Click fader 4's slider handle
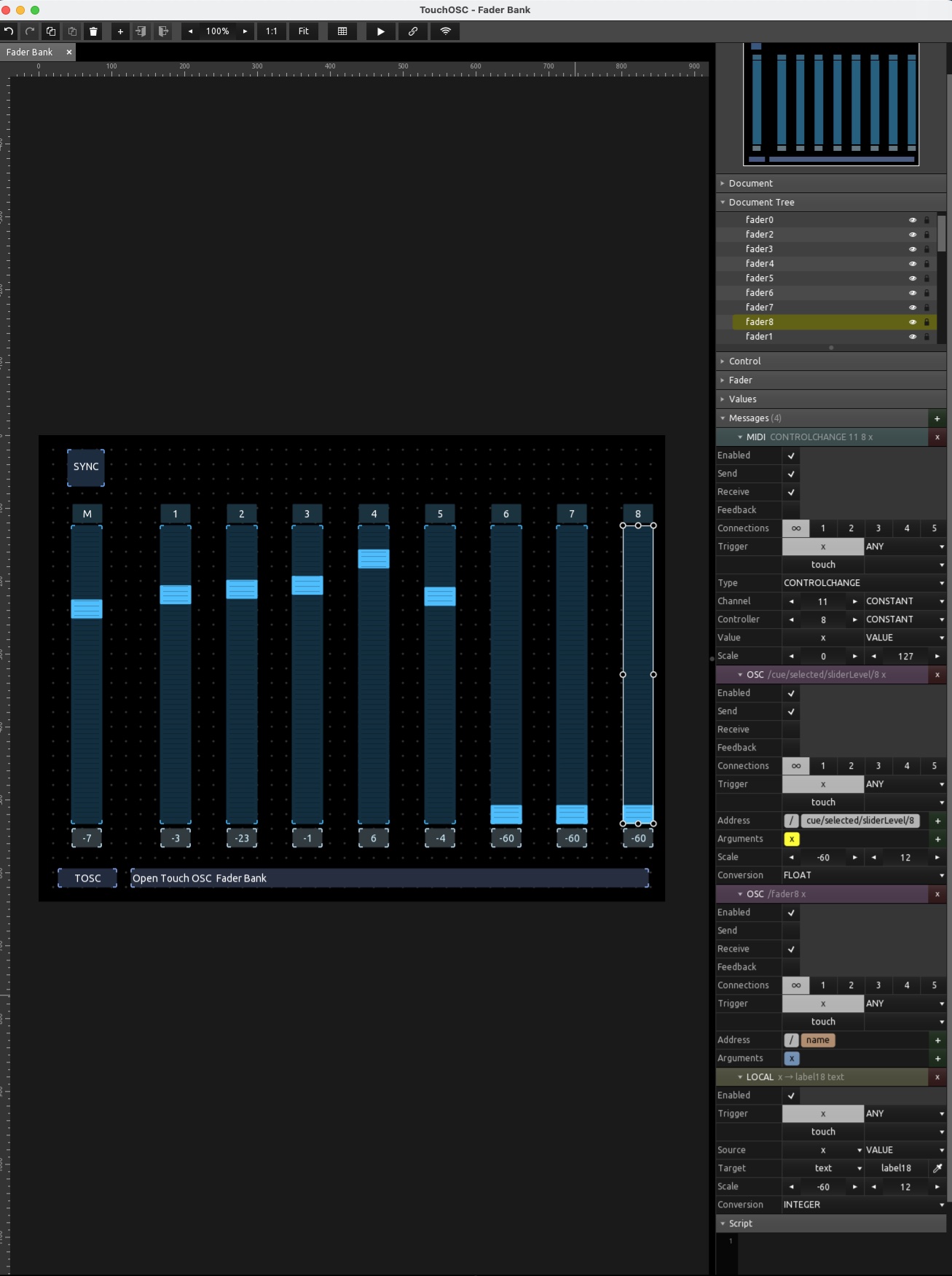This screenshot has height=1276, width=952. [x=374, y=559]
